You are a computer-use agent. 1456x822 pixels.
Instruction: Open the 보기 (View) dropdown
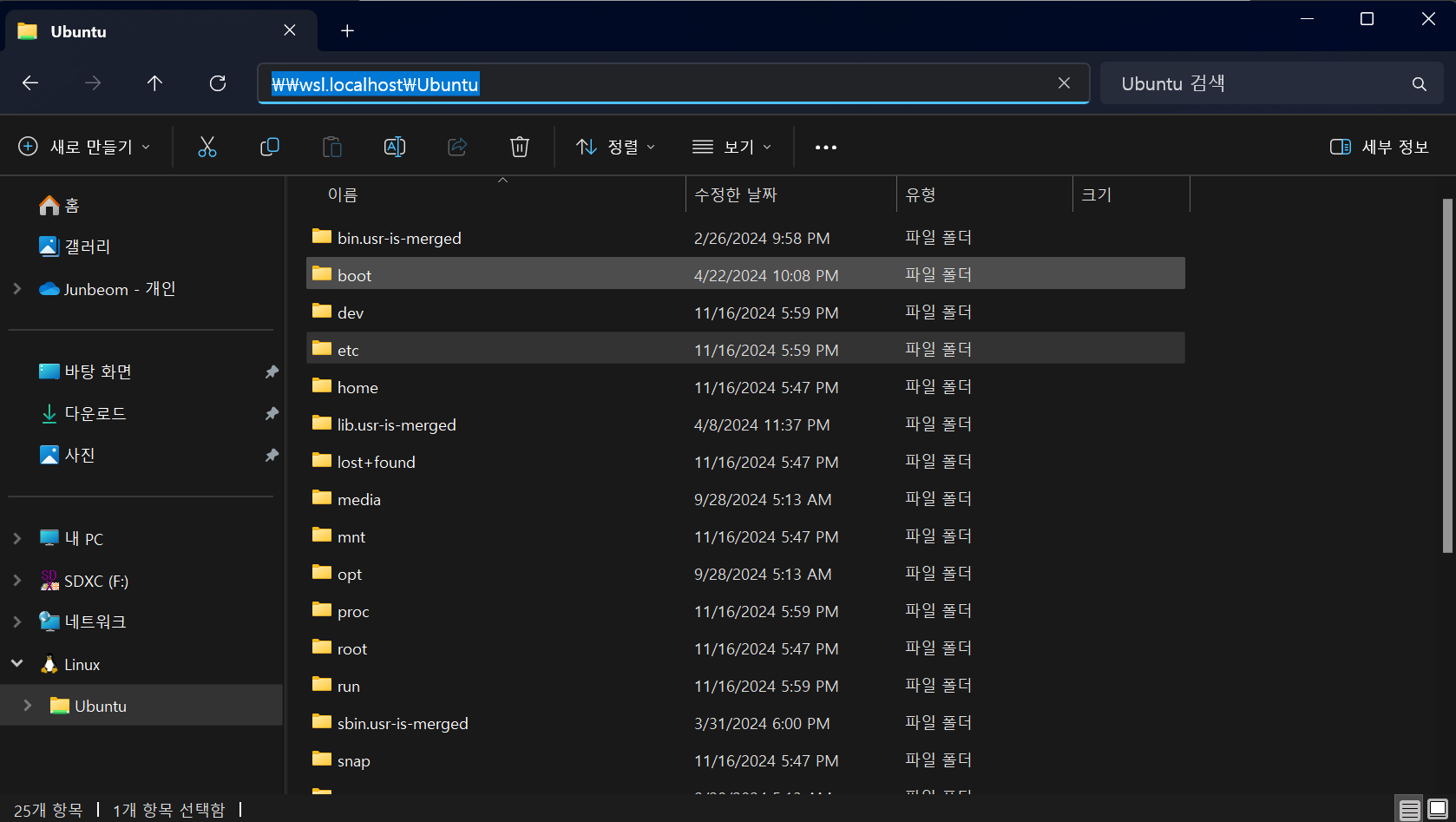tap(731, 147)
